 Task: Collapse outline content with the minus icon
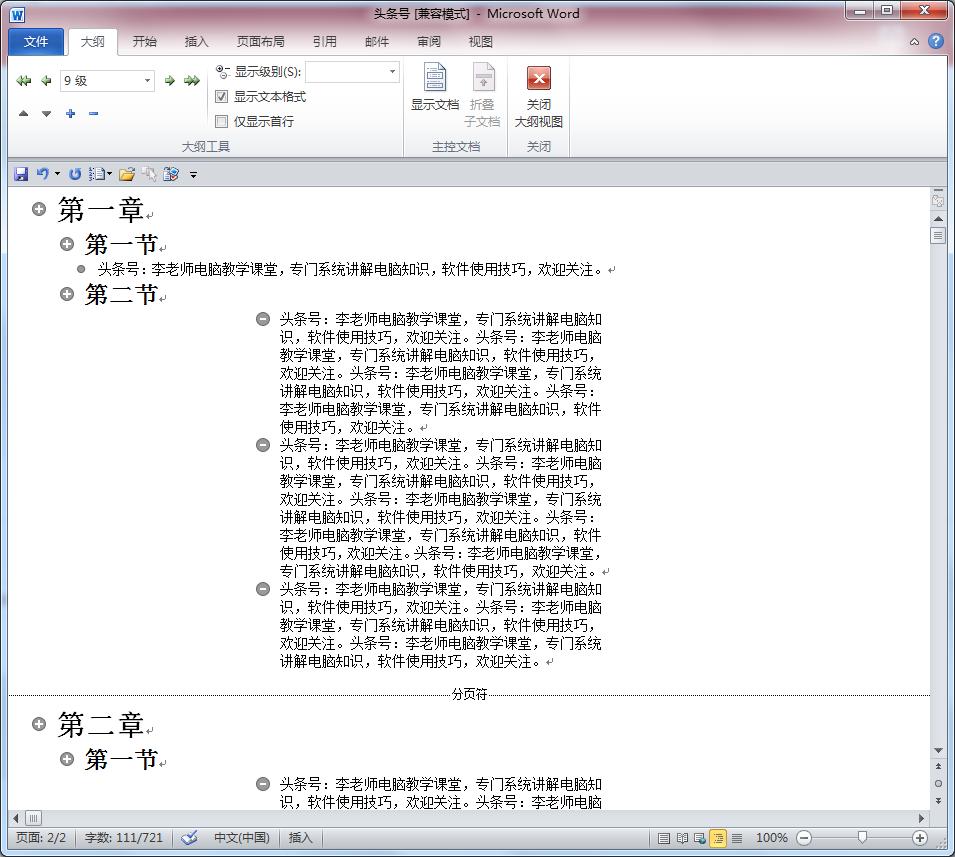click(x=92, y=113)
